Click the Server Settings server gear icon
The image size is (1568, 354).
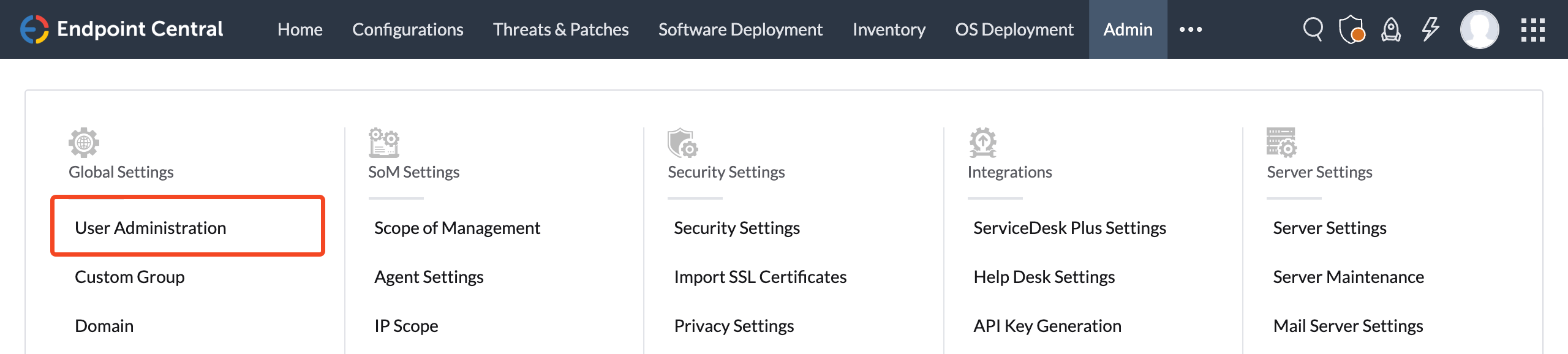click(1282, 143)
